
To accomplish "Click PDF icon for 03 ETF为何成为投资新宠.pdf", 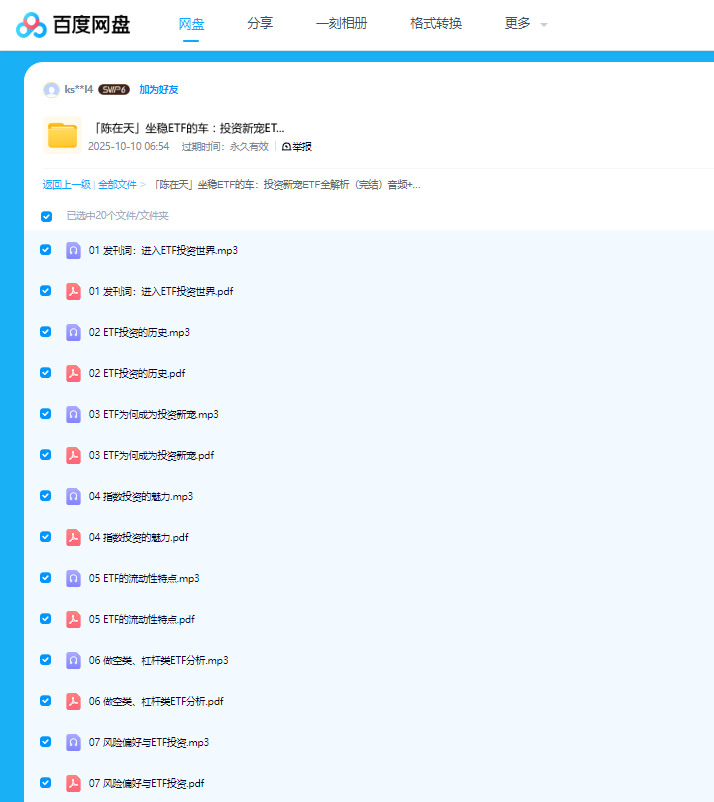I will [74, 455].
